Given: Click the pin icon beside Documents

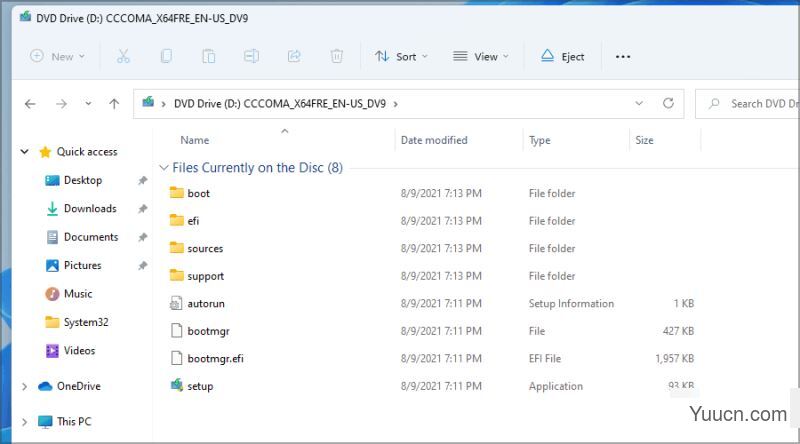Looking at the screenshot, I should 143,237.
